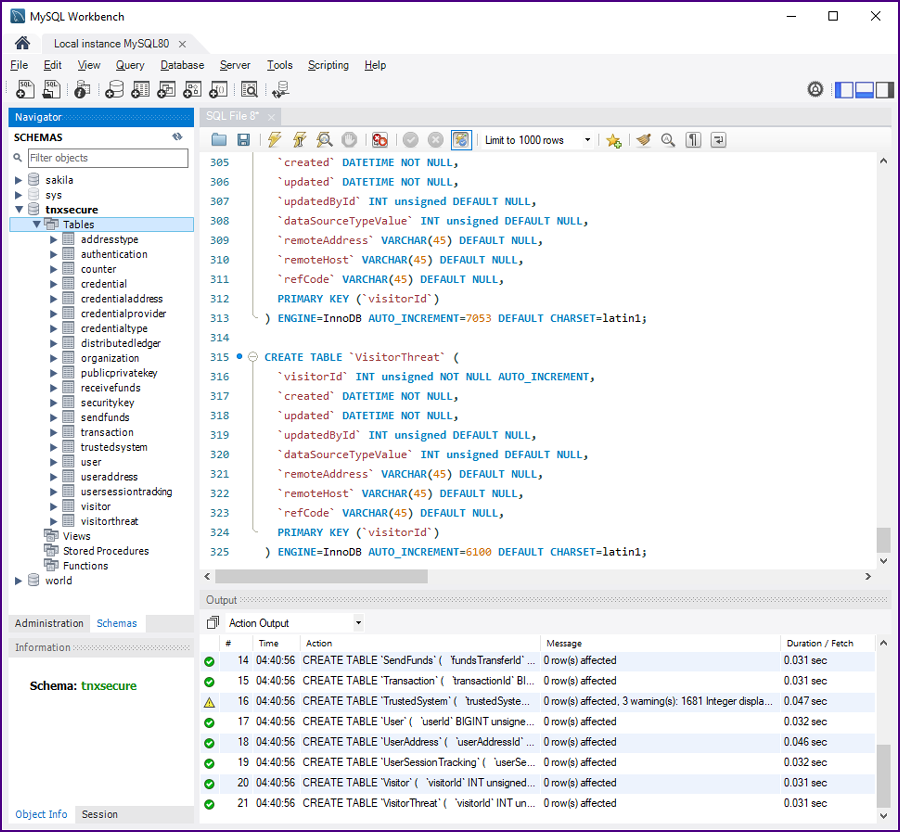The width and height of the screenshot is (900, 832).
Task: Expand the sakila schema
Action: coord(18,180)
